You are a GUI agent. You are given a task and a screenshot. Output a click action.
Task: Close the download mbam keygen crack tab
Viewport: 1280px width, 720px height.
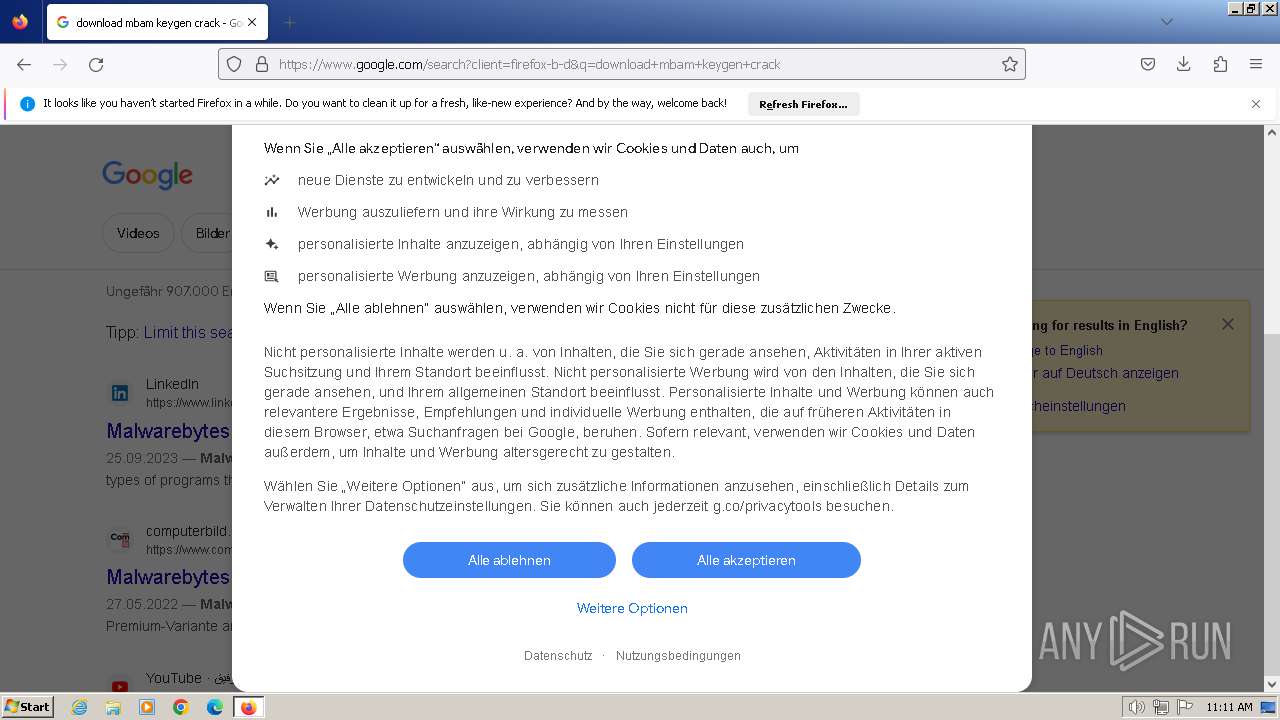251,22
